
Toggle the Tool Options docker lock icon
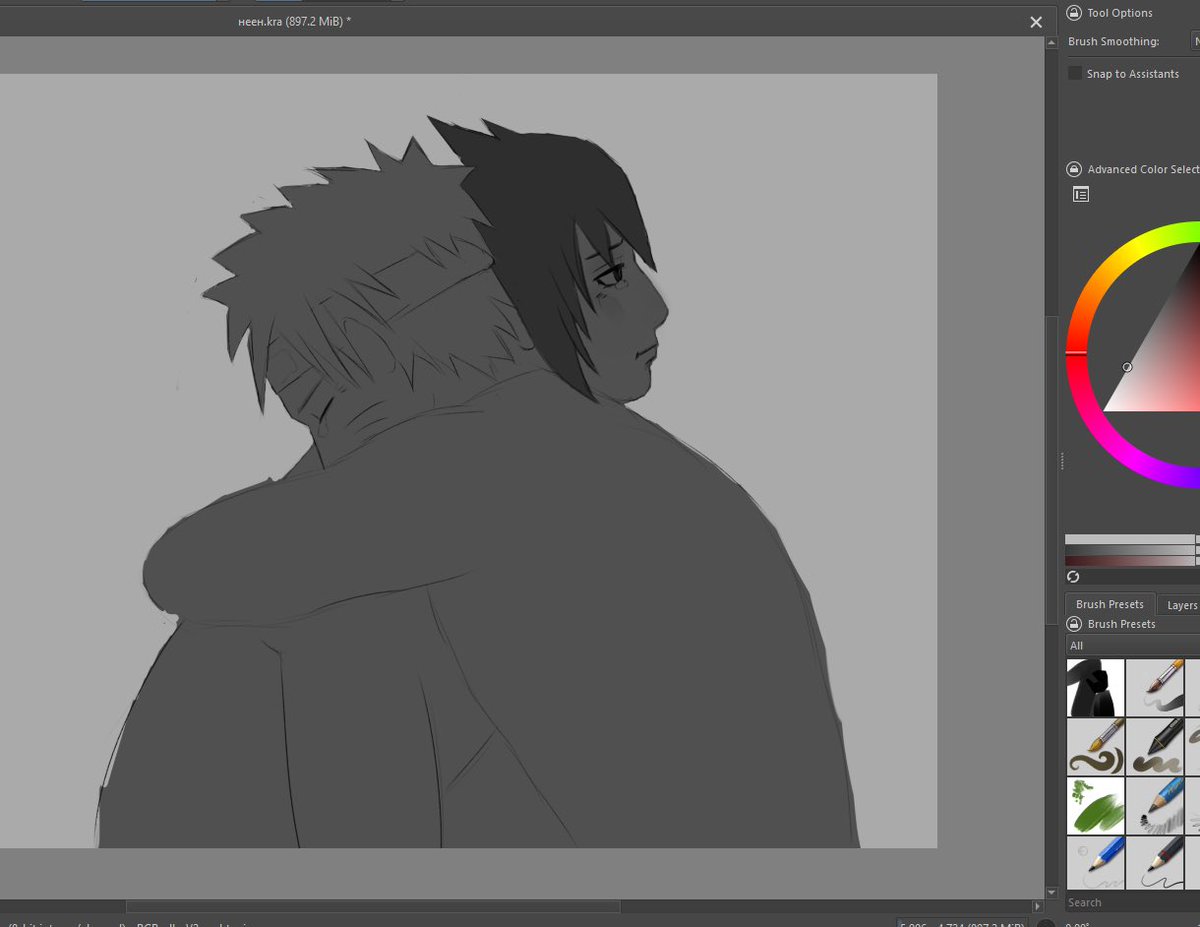[x=1074, y=13]
